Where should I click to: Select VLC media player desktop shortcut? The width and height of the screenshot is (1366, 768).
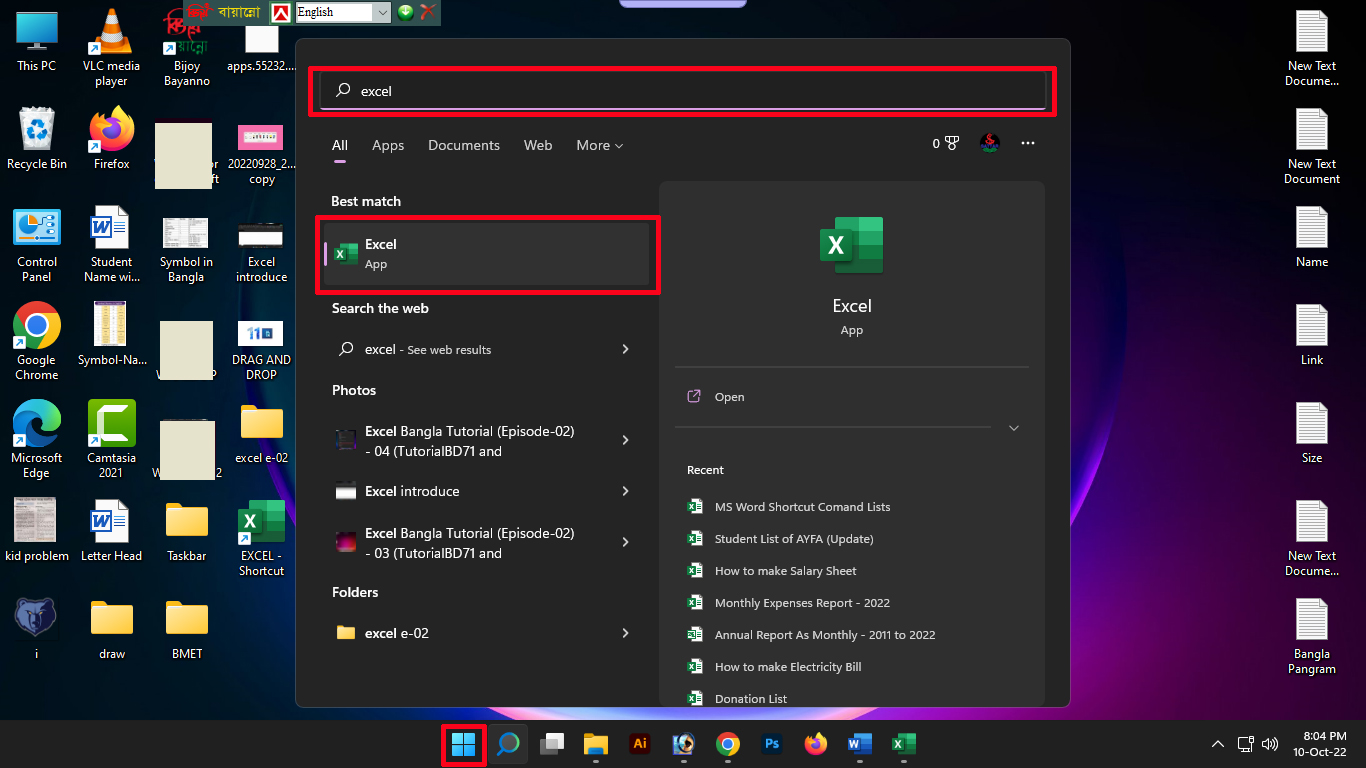click(112, 48)
